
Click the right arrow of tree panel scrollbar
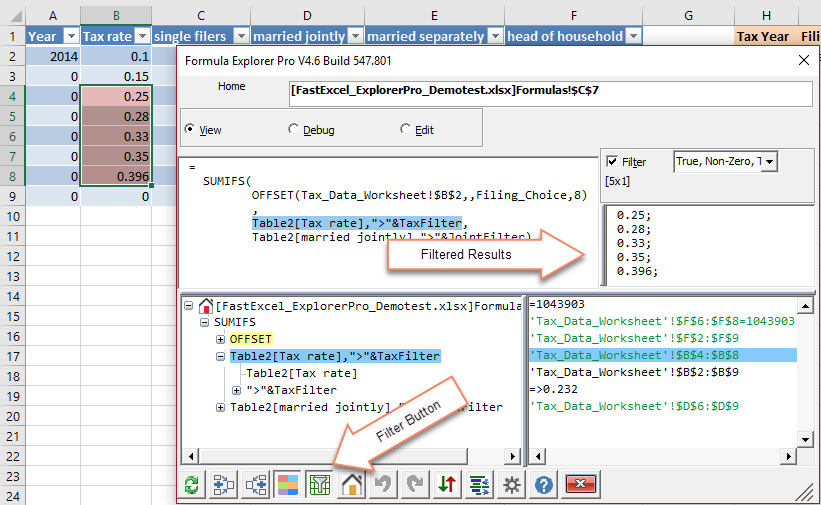point(513,456)
